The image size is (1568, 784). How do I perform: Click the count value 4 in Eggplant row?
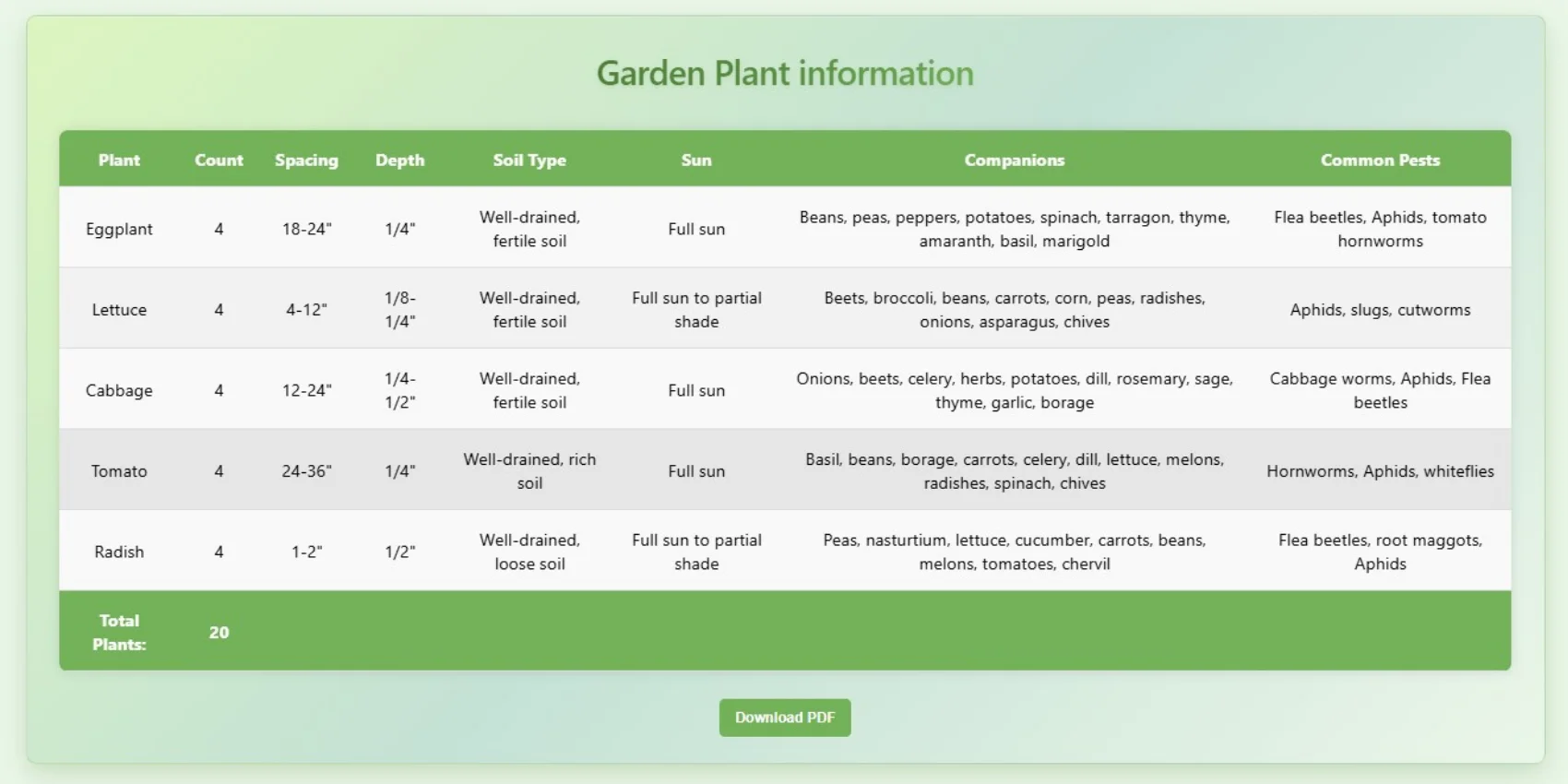219,229
